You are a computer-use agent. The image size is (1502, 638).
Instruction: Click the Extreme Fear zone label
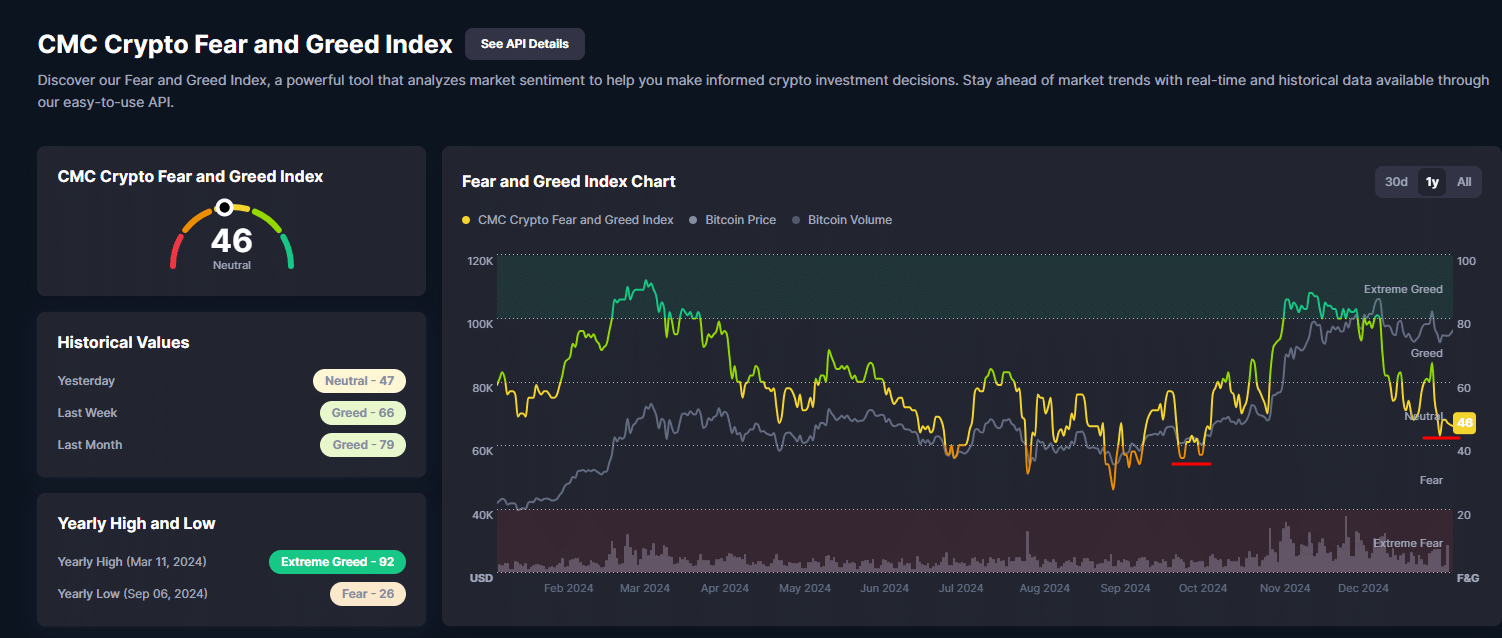coord(1408,543)
